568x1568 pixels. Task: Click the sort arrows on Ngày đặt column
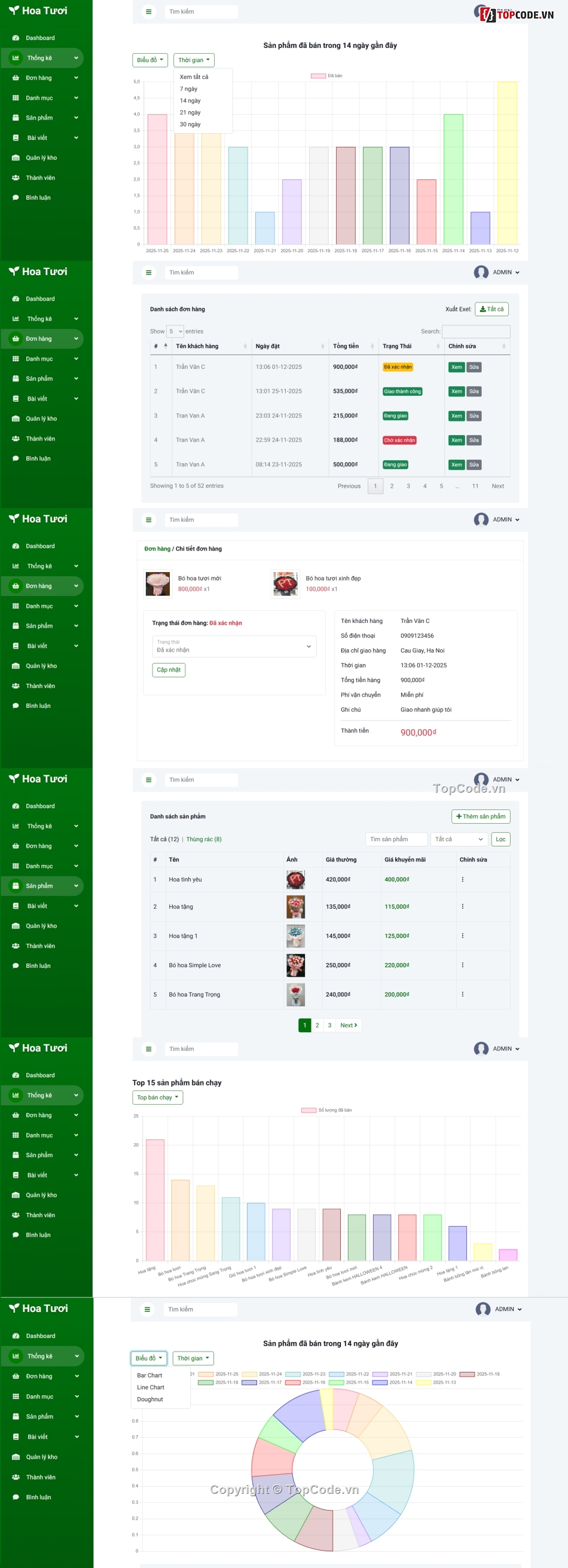pyautogui.click(x=322, y=346)
